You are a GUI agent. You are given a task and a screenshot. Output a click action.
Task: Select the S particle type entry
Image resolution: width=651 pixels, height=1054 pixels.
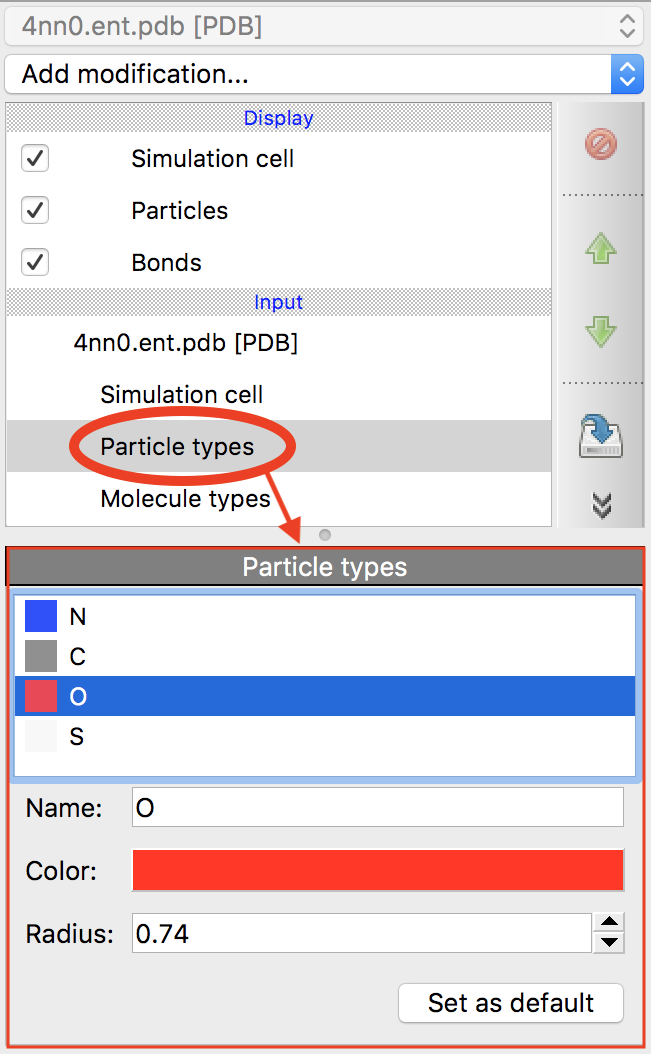click(x=76, y=737)
